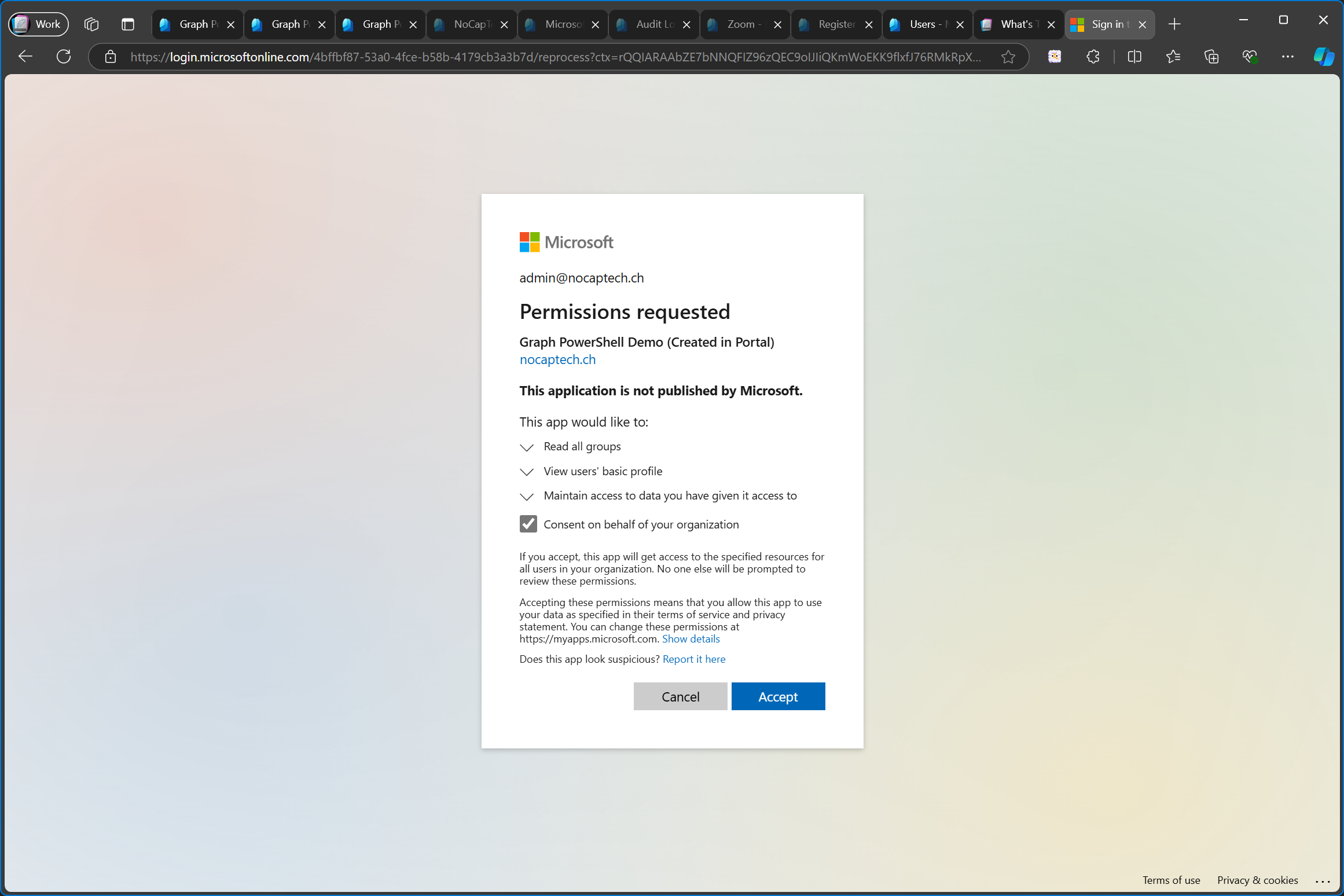Click the browser collections icon
The image size is (1344, 896).
[1211, 57]
